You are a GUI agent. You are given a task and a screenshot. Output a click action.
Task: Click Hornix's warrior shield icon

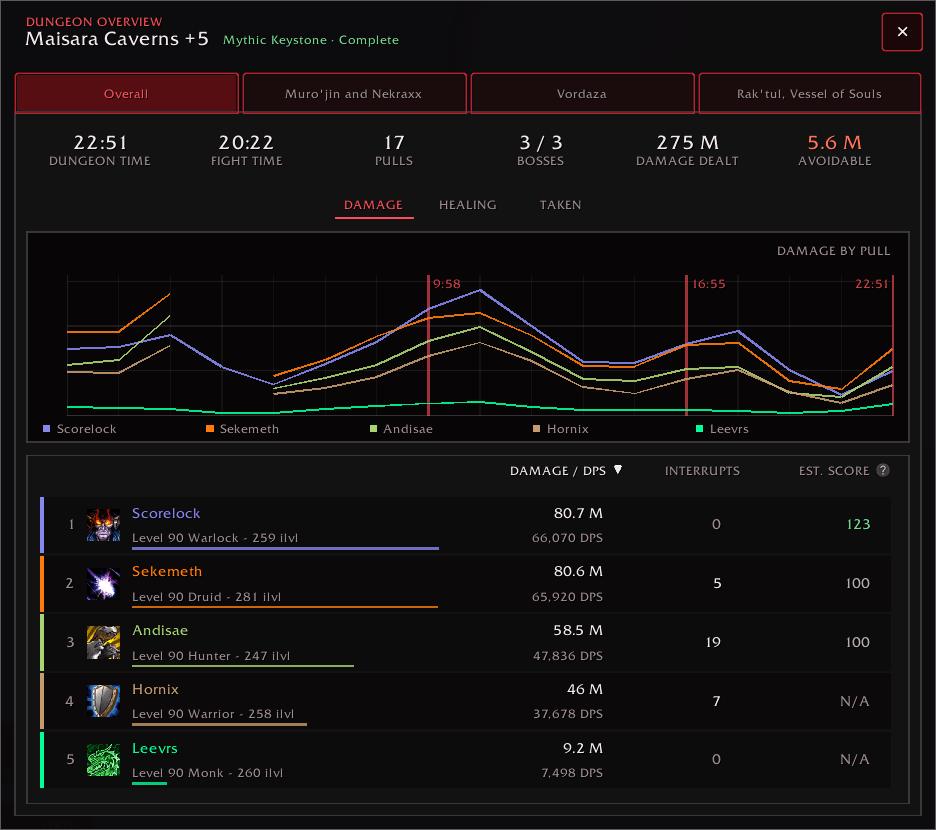(x=103, y=700)
